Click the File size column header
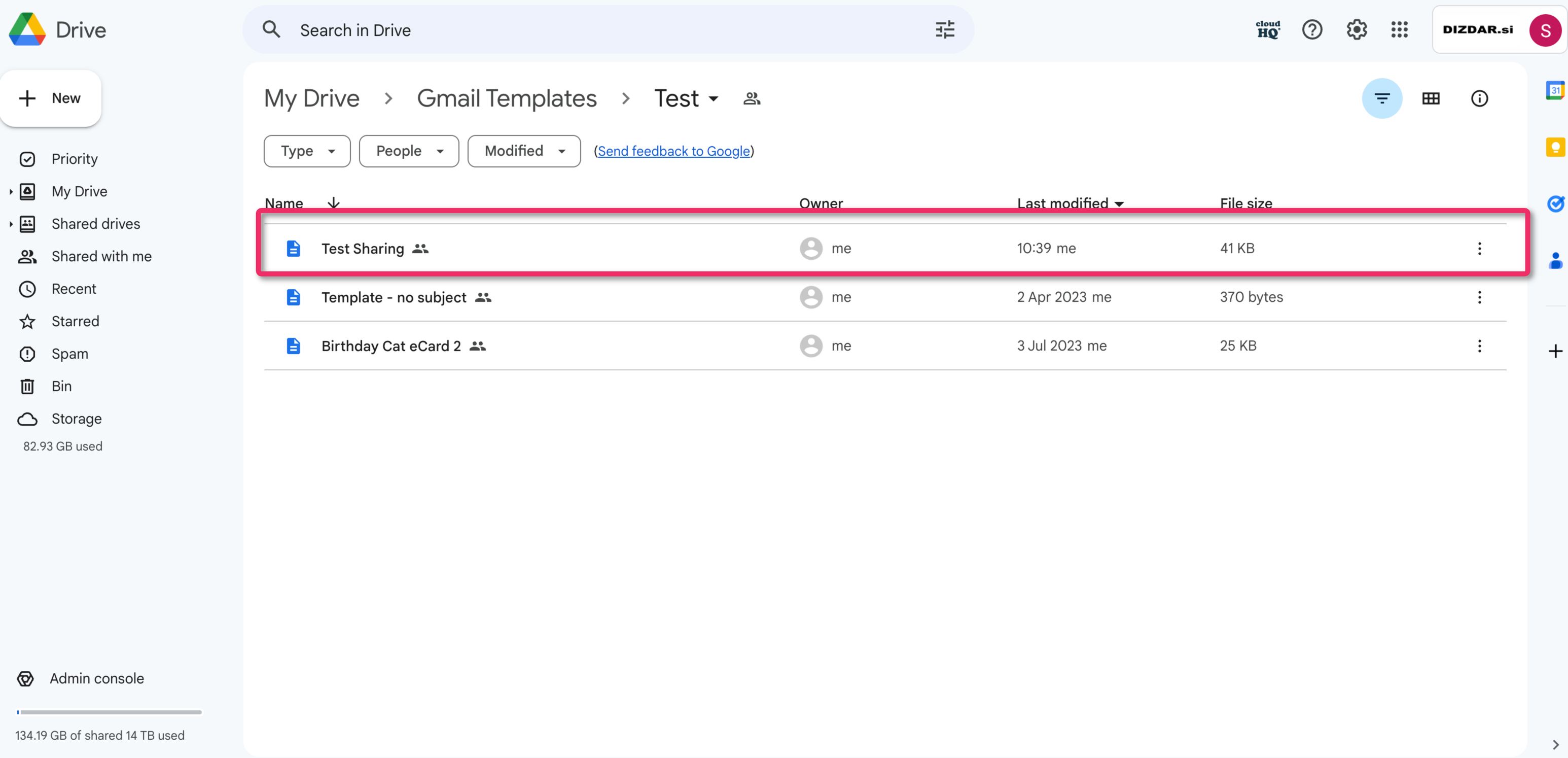Image resolution: width=1568 pixels, height=758 pixels. tap(1245, 203)
